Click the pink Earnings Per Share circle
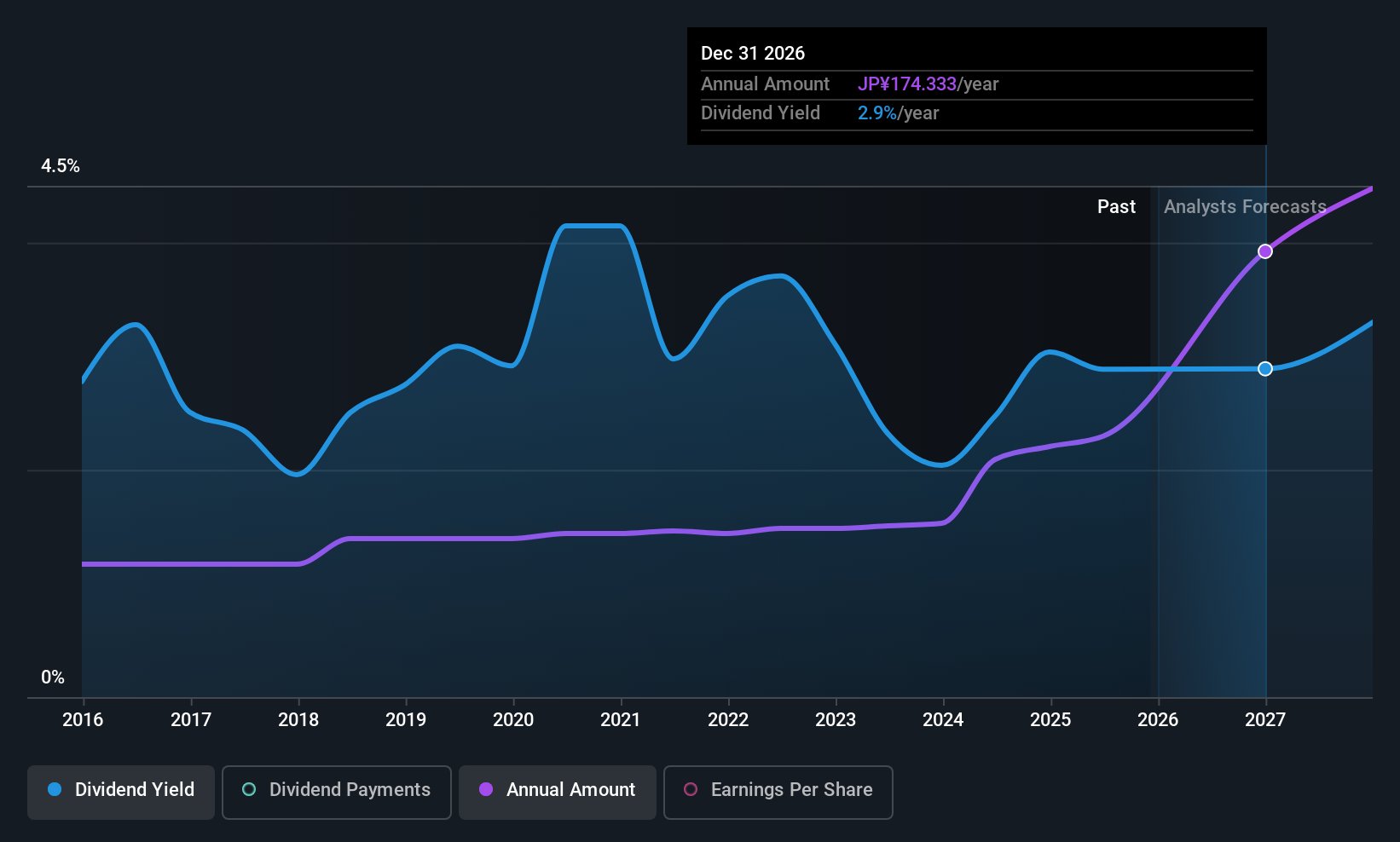The image size is (1400, 842). point(691,790)
